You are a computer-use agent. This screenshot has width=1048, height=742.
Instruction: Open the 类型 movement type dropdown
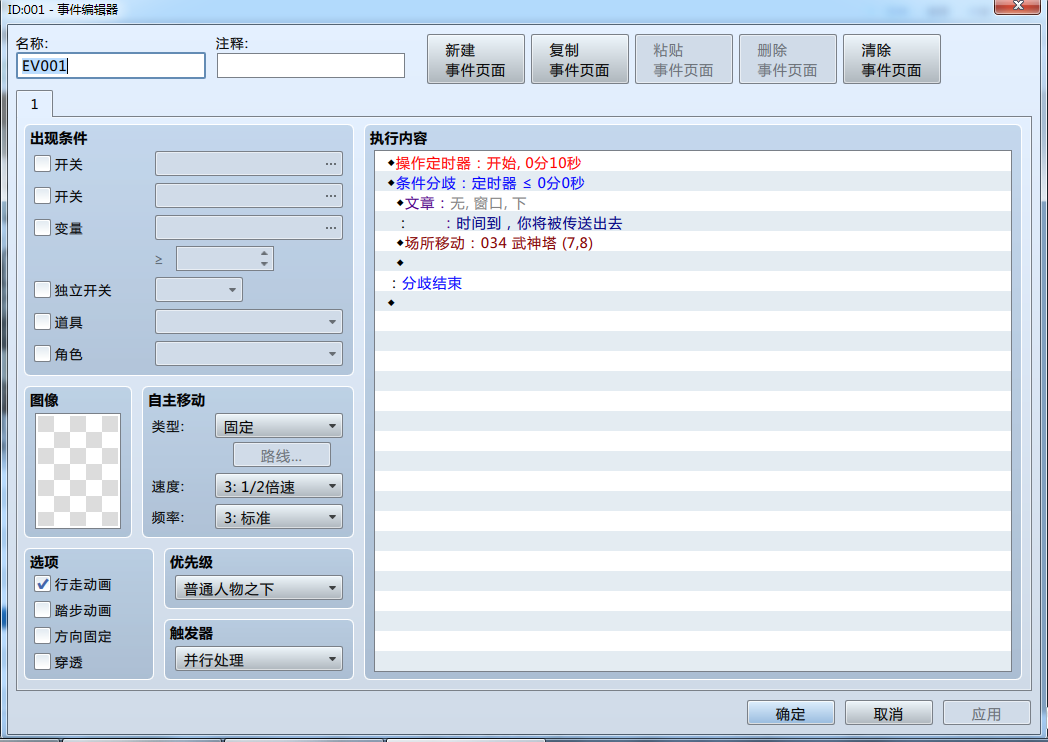[279, 426]
